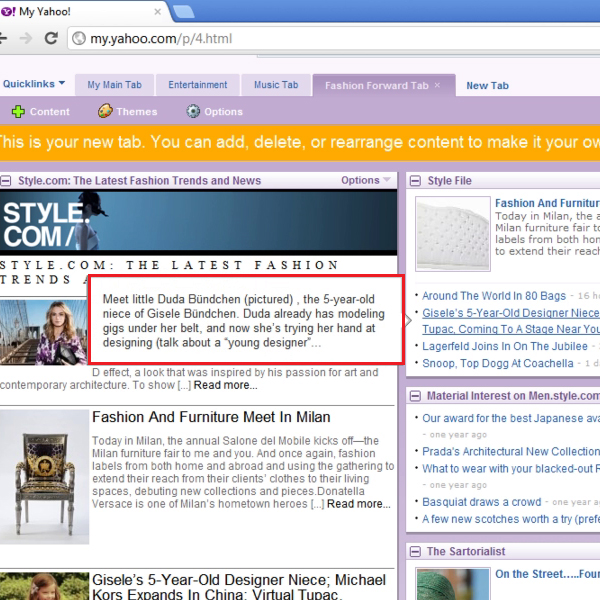This screenshot has height=600, width=600.
Task: Click Our award for the best Japanese link
Action: pos(511,418)
